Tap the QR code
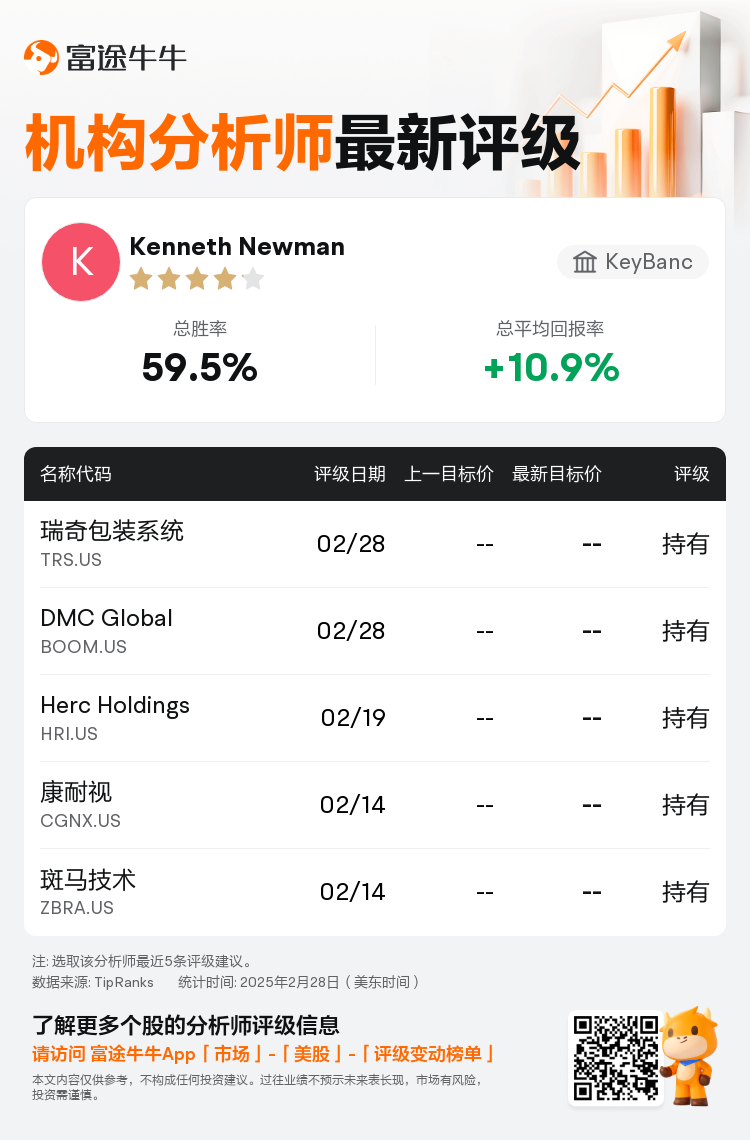 (616, 1058)
